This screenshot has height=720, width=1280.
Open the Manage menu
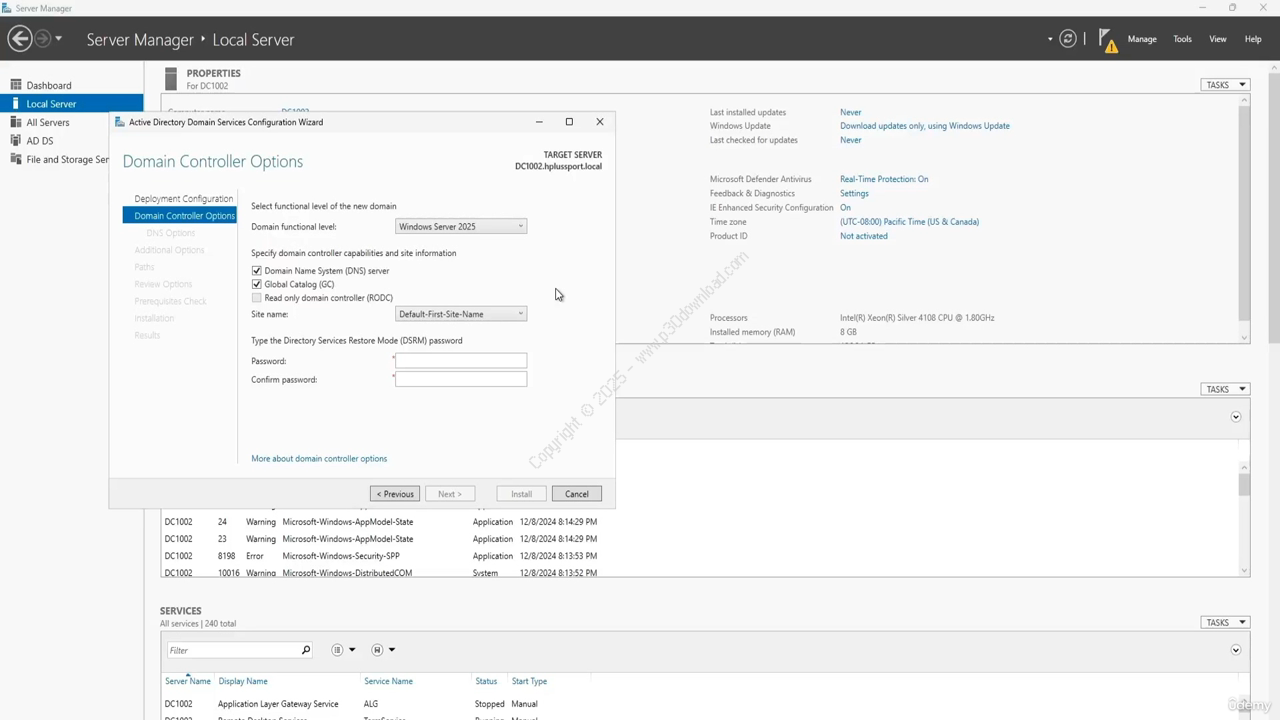[1142, 39]
